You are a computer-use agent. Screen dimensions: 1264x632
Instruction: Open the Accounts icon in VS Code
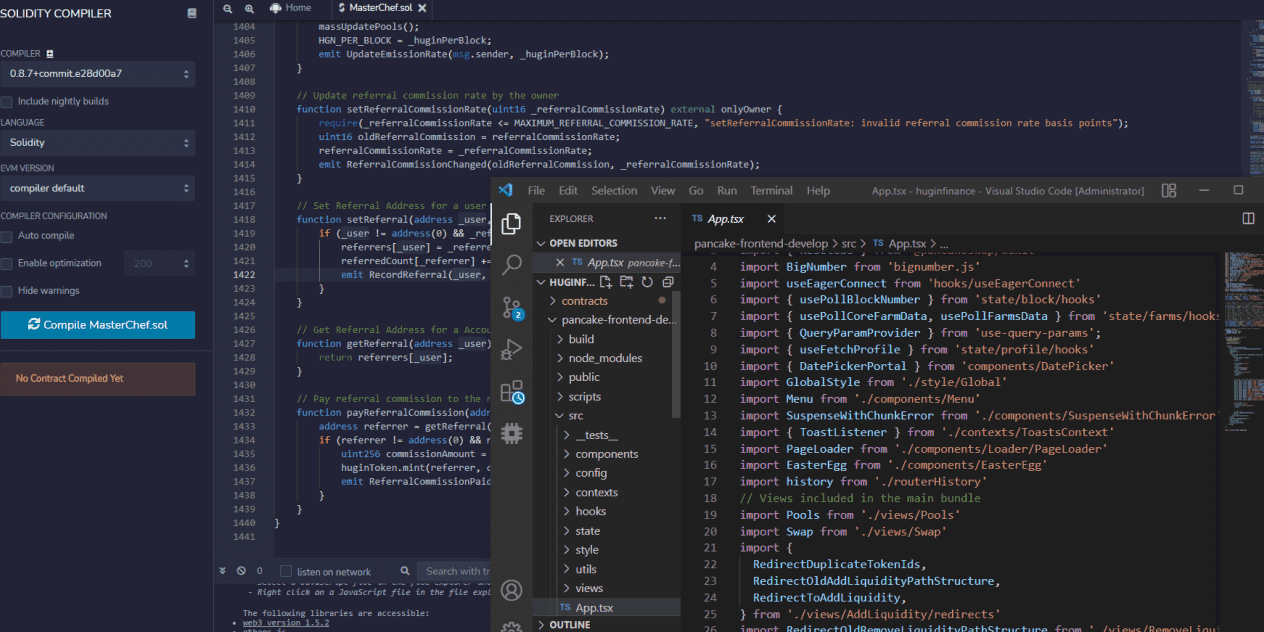511,590
